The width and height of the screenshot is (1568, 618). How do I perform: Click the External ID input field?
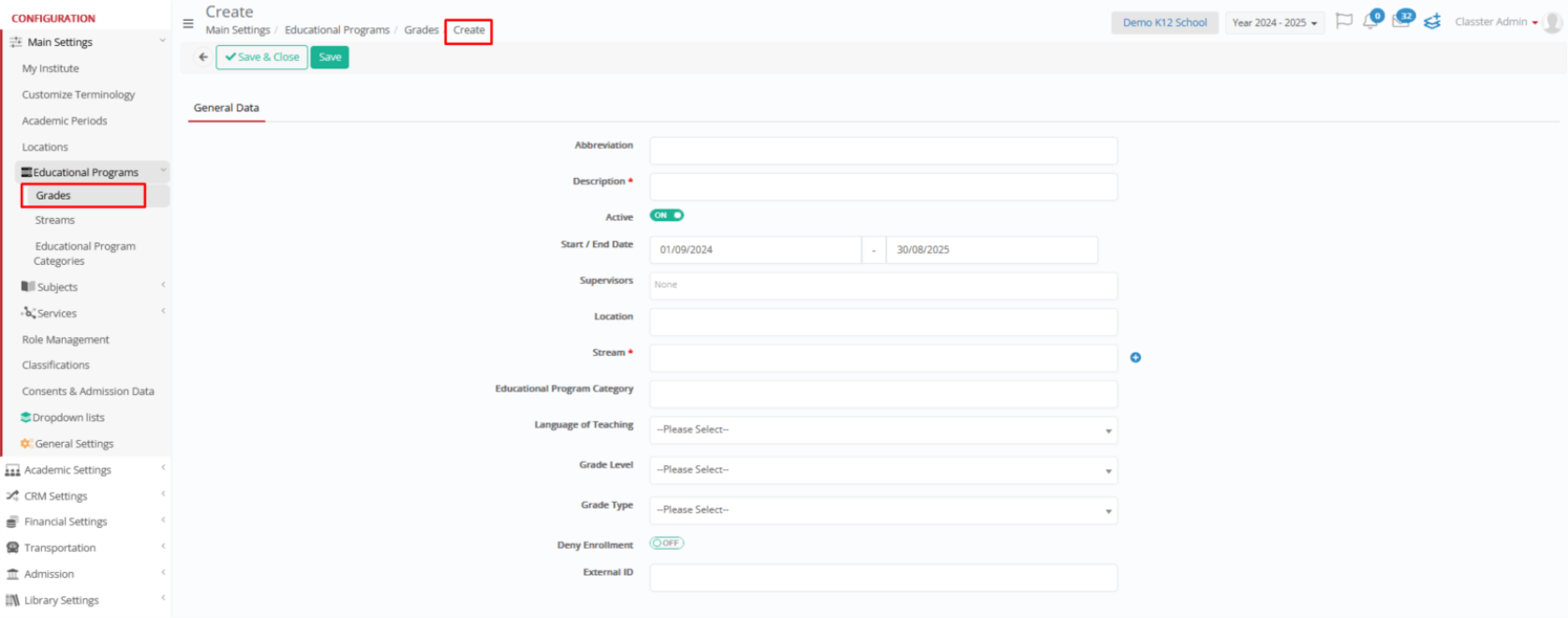click(x=883, y=578)
